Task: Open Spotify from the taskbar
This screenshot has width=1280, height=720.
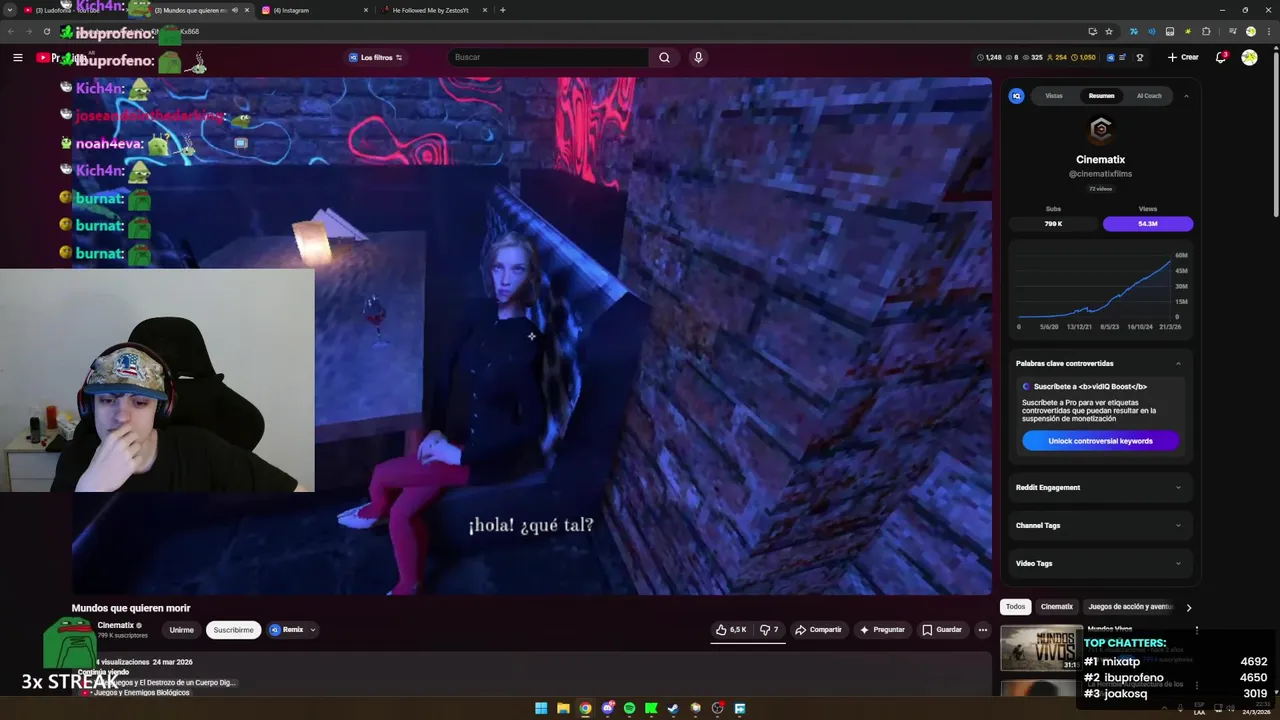Action: click(x=629, y=708)
